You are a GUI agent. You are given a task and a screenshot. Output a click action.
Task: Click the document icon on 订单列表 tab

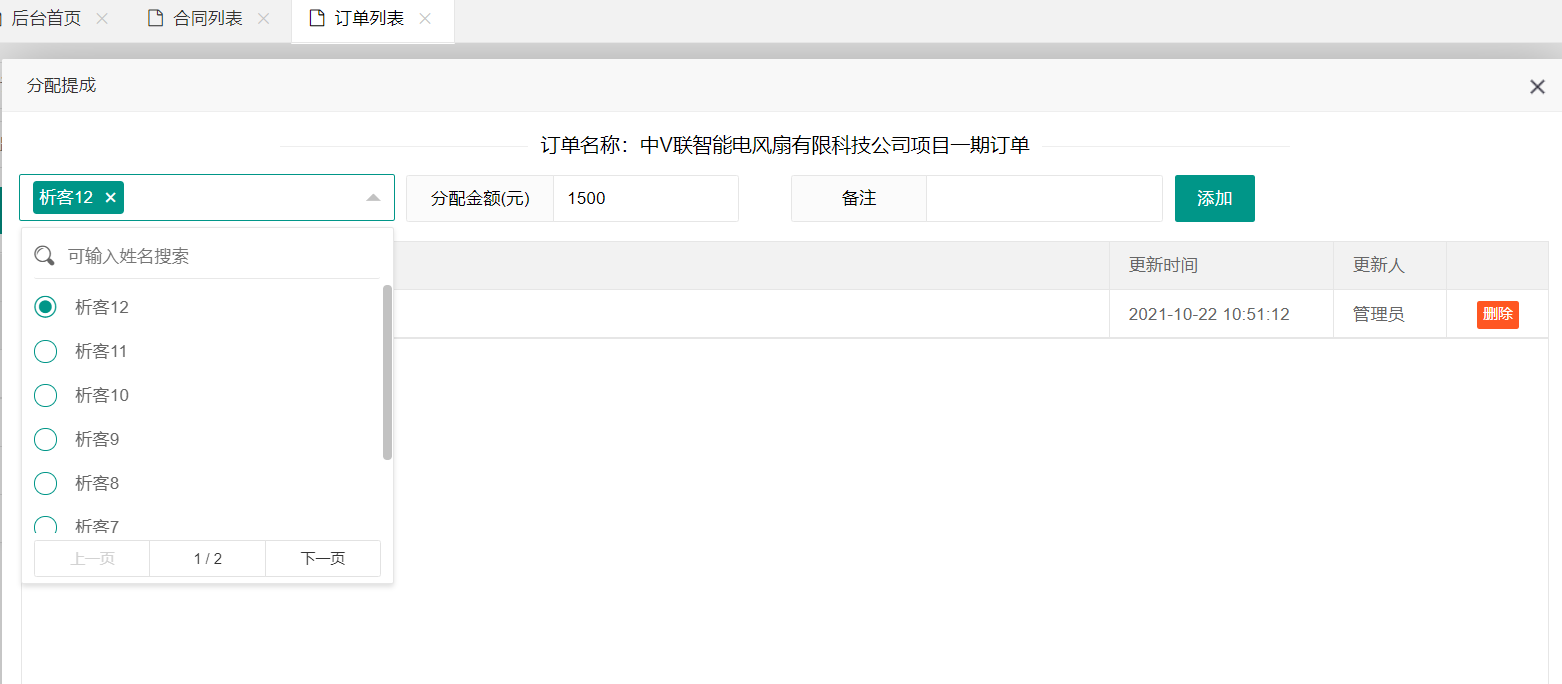click(x=317, y=19)
